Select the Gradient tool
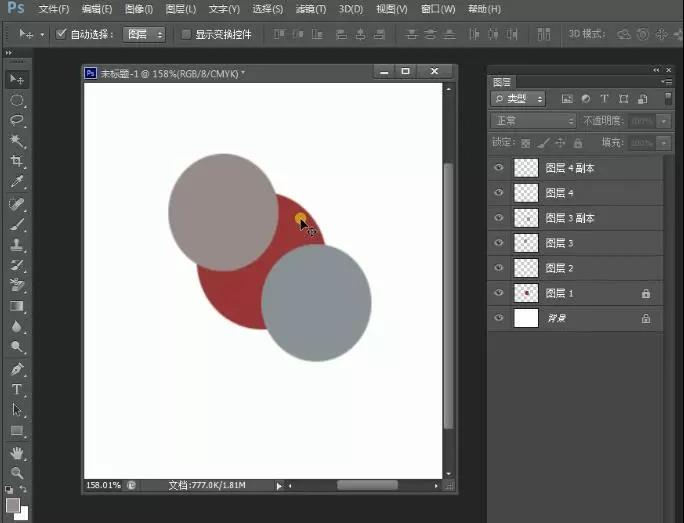Image resolution: width=684 pixels, height=523 pixels. pos(17,306)
